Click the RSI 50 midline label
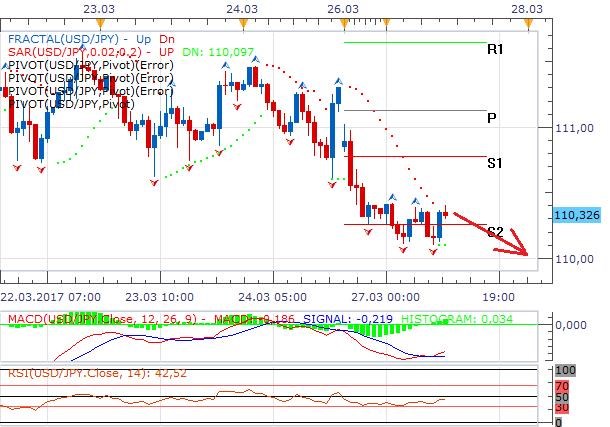This screenshot has width=610, height=427. pos(562,397)
